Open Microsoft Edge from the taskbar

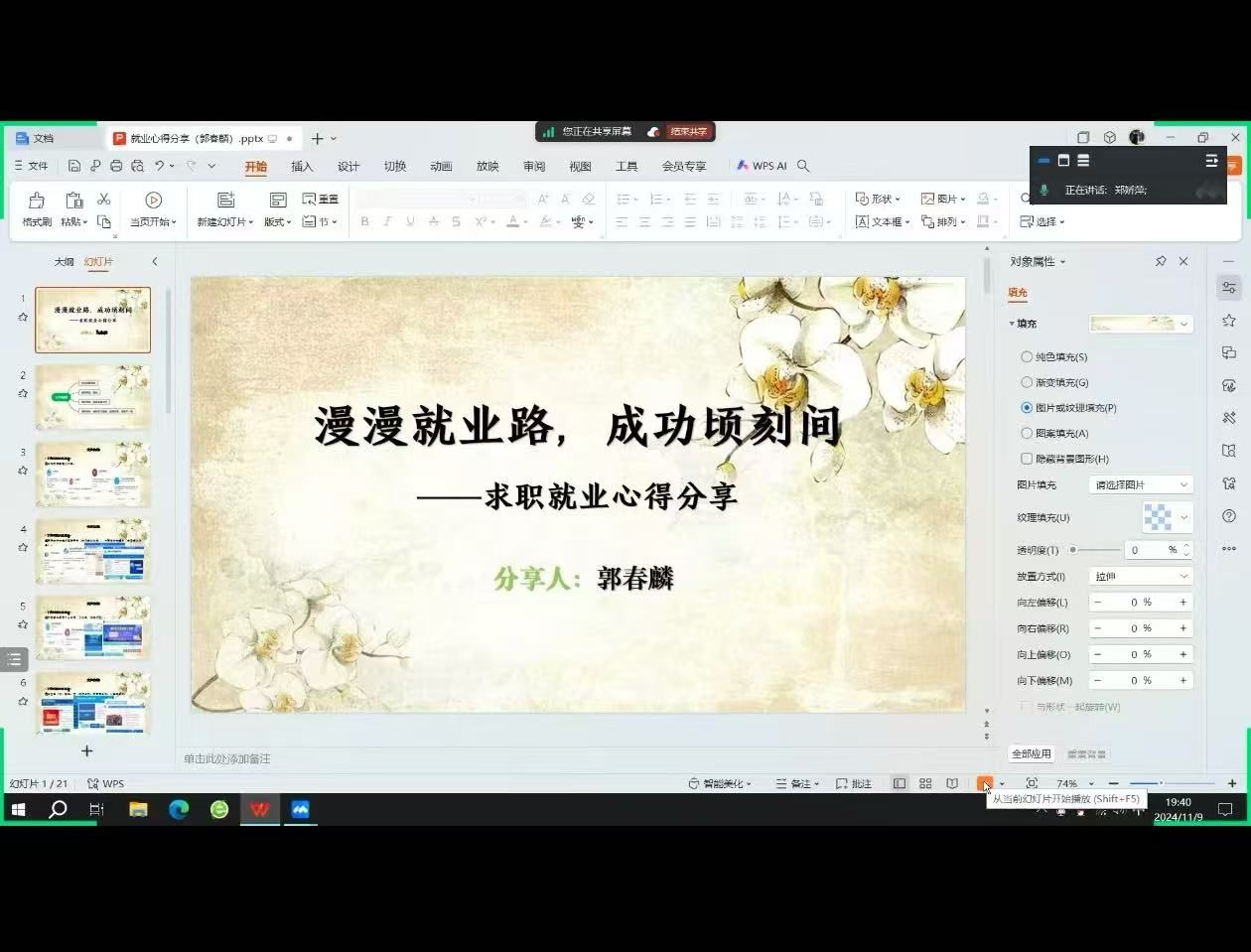point(179,809)
